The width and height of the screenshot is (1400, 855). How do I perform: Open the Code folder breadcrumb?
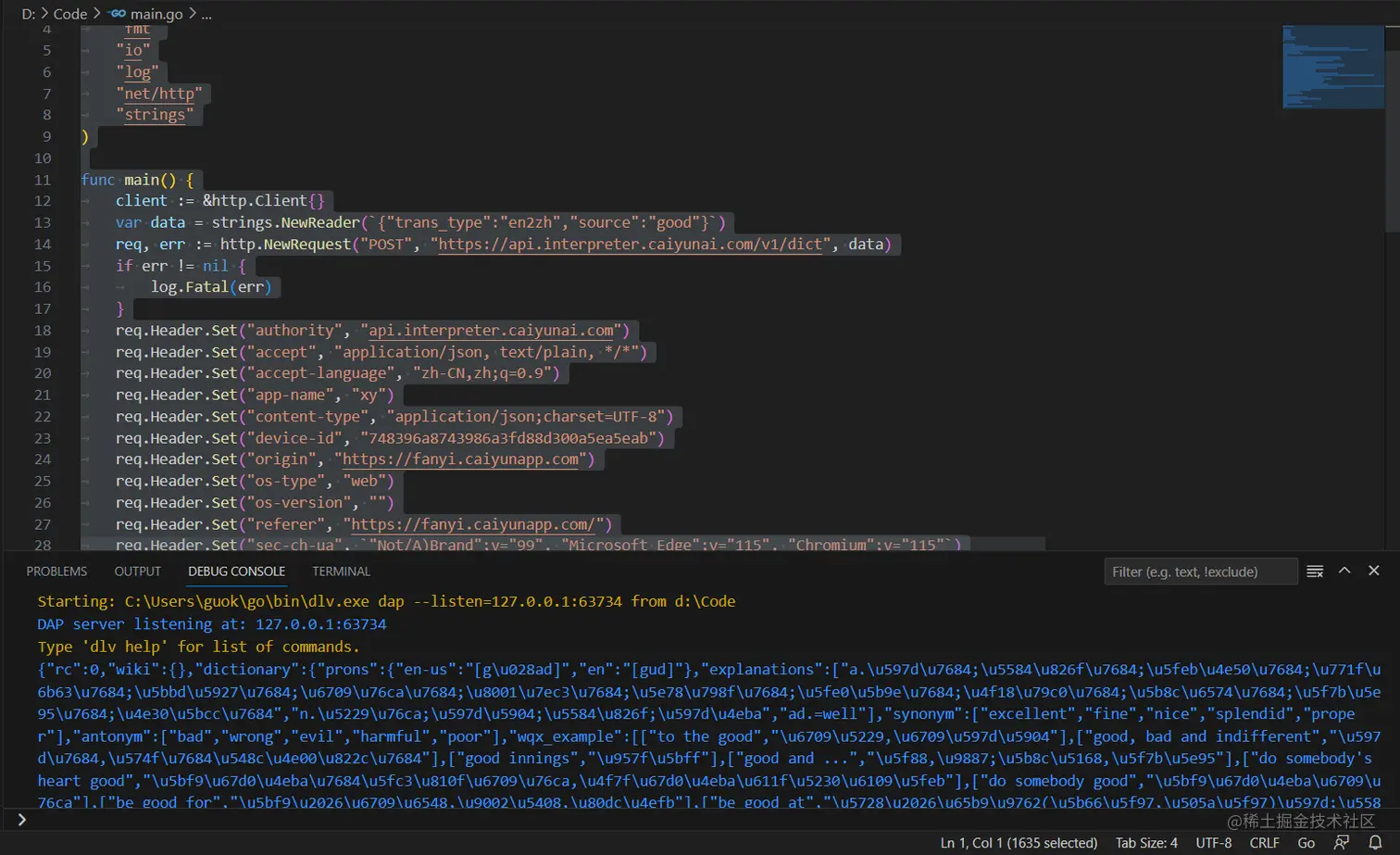pos(70,14)
